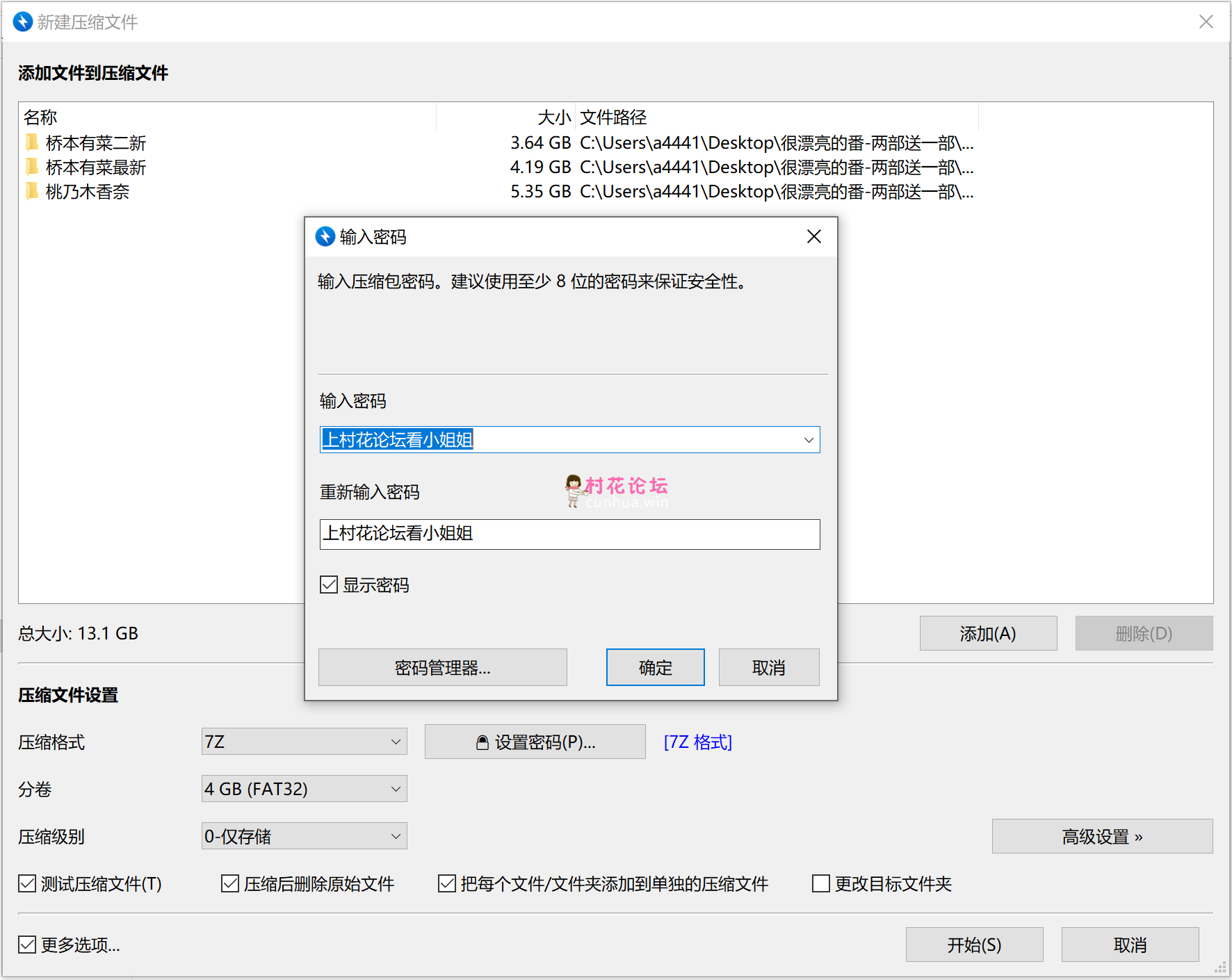Click the 总大小: 13.1 GB text
Image resolution: width=1232 pixels, height=980 pixels.
tap(79, 633)
